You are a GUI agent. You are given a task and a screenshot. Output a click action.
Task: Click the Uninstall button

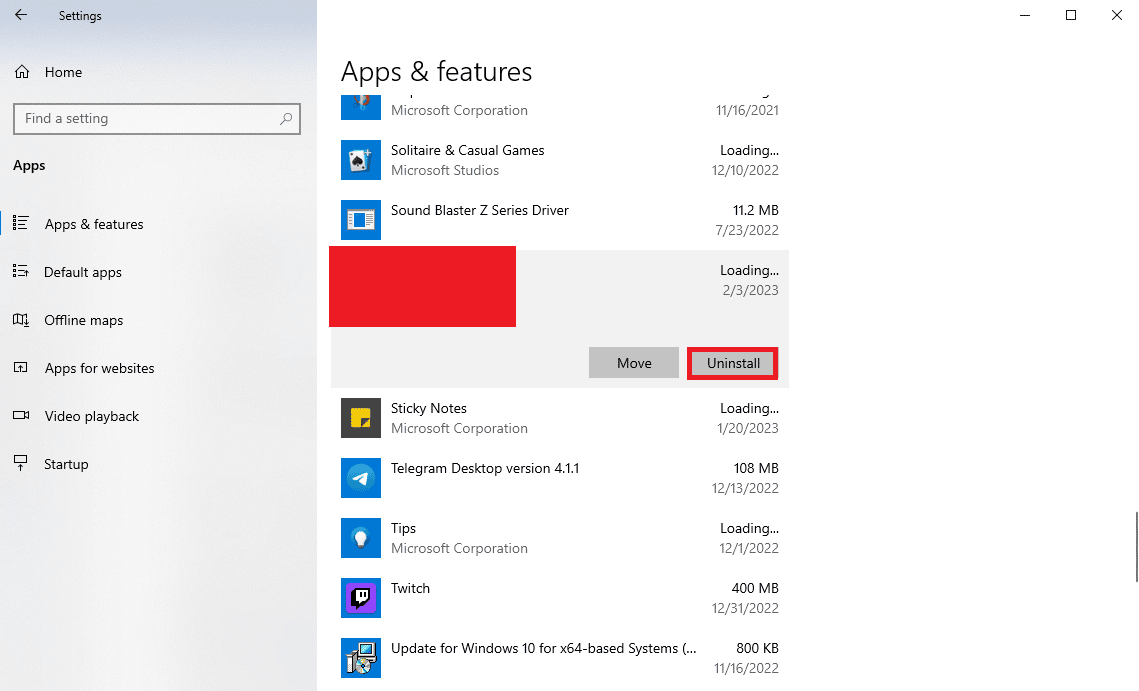point(733,363)
